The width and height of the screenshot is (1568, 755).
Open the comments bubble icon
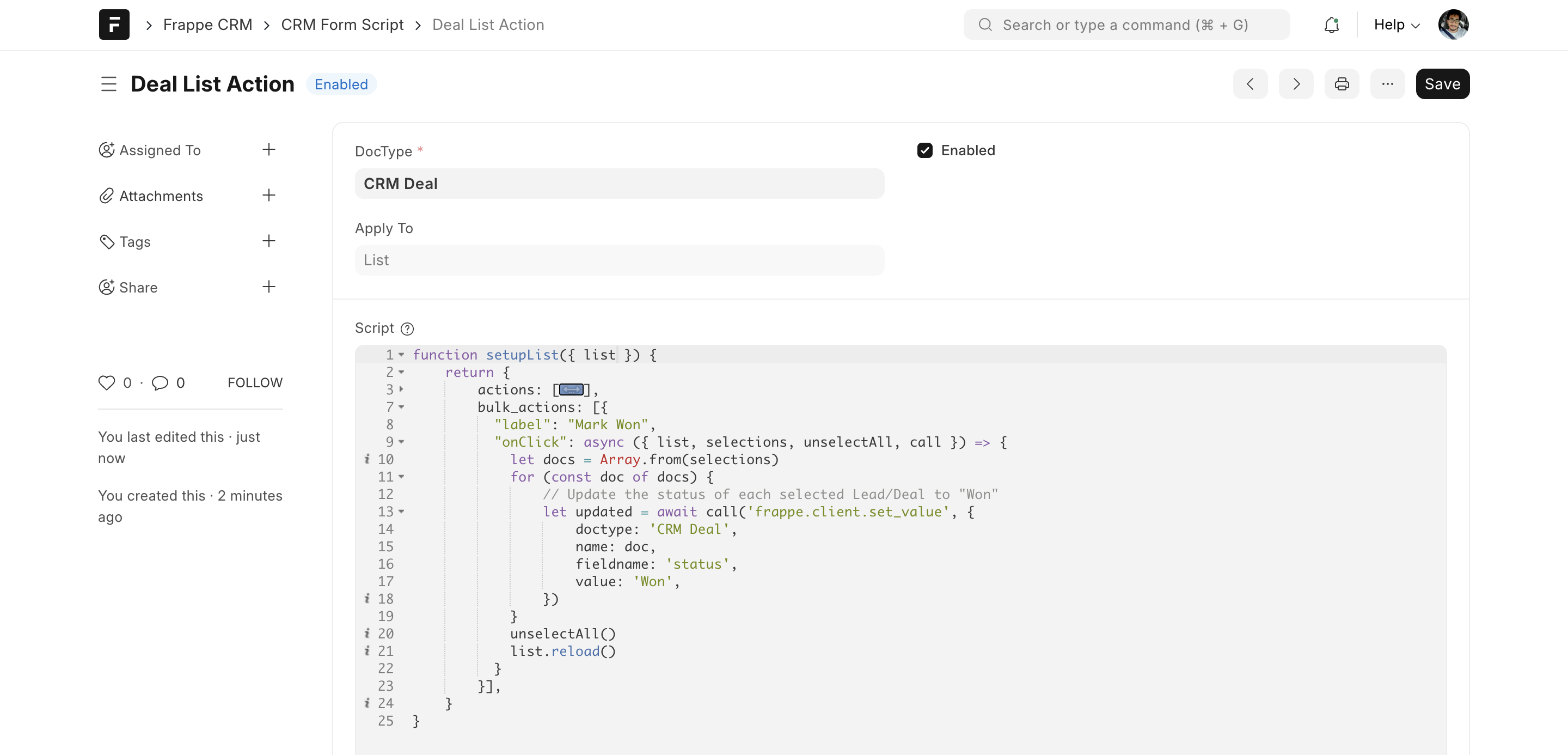coord(160,382)
